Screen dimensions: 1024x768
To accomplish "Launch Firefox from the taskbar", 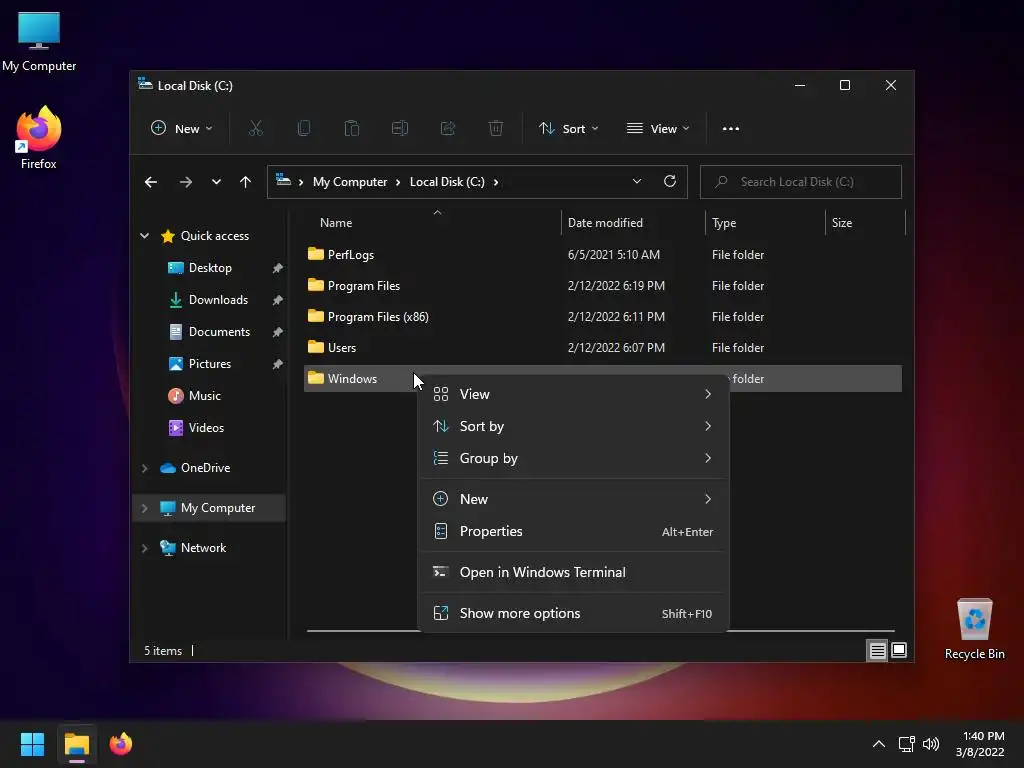I will tap(121, 744).
